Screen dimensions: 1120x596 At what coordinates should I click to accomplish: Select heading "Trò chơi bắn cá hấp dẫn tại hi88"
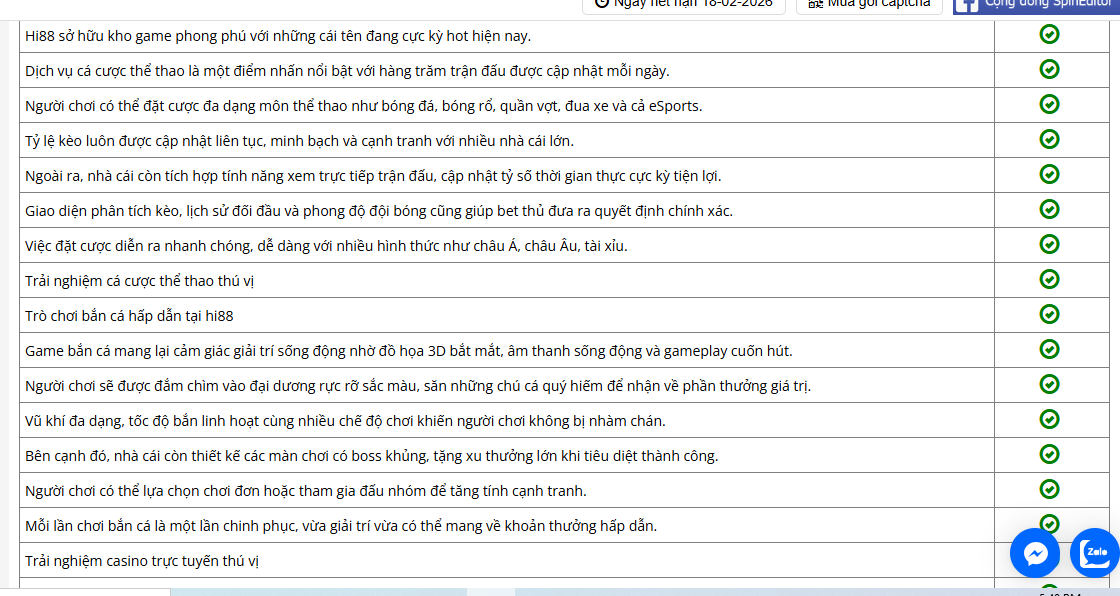[129, 316]
